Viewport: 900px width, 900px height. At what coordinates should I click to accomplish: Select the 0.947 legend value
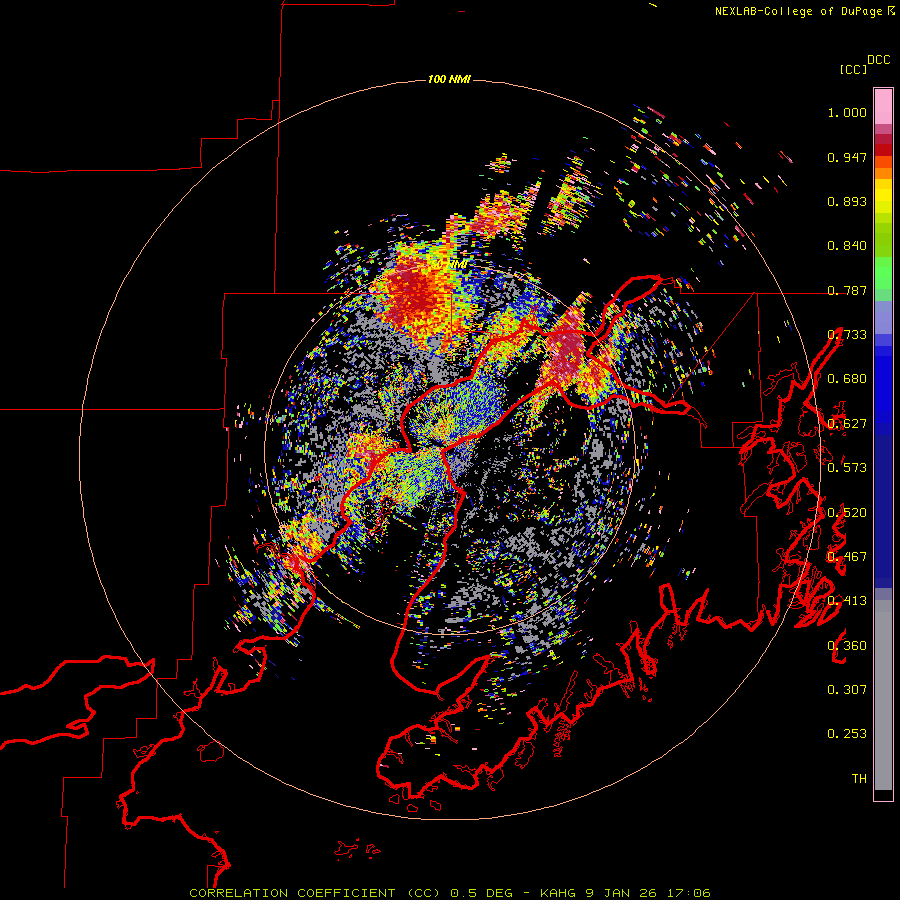tap(847, 157)
